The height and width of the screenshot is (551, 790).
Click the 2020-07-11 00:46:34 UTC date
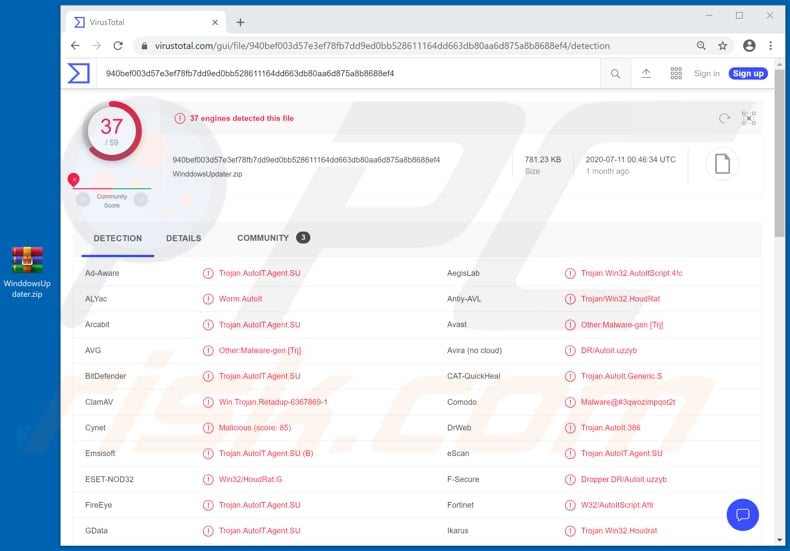(630, 160)
